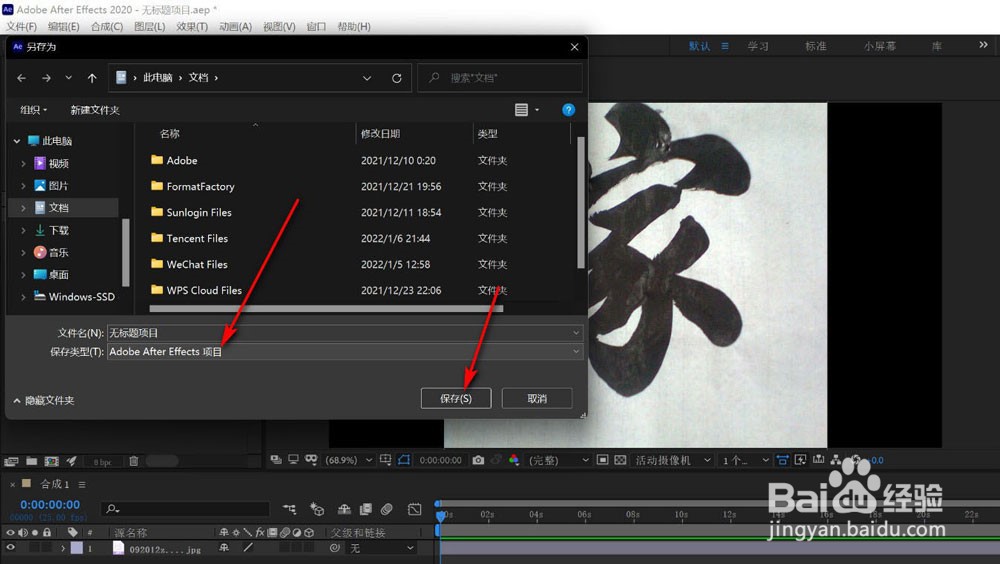Change the file list view layout

click(x=521, y=110)
